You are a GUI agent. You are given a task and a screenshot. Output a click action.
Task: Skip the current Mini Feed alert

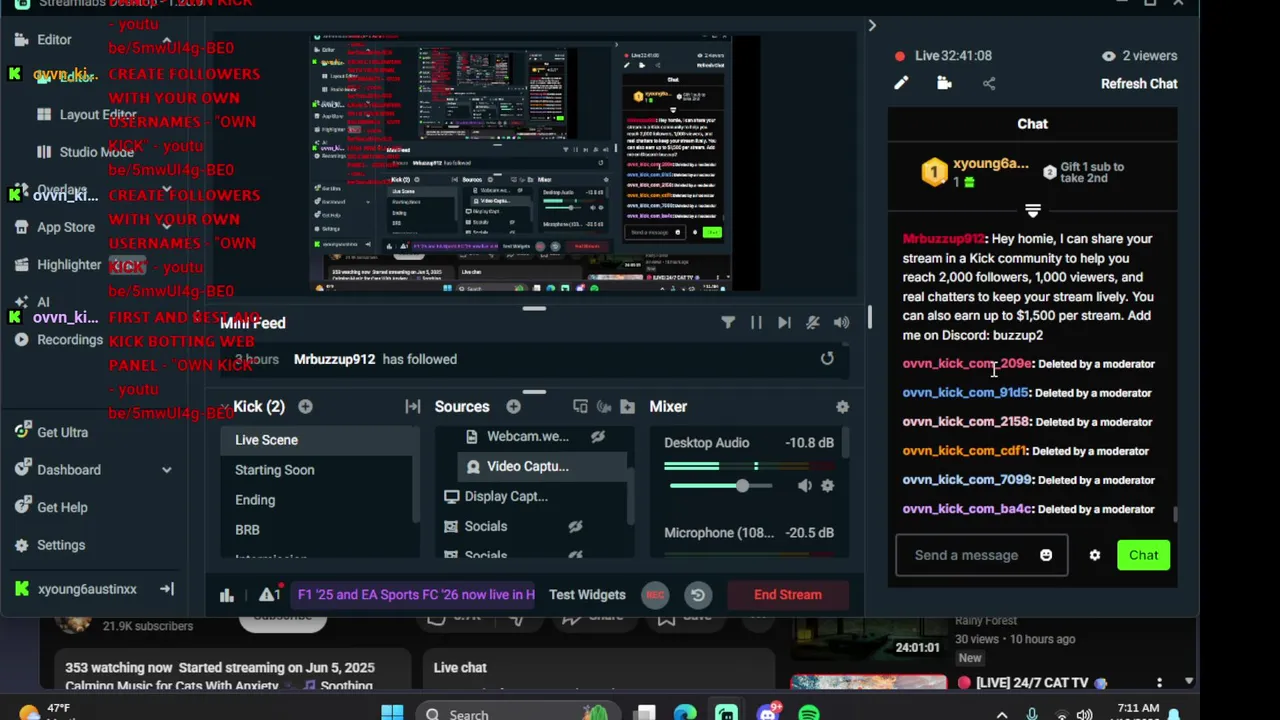point(784,322)
